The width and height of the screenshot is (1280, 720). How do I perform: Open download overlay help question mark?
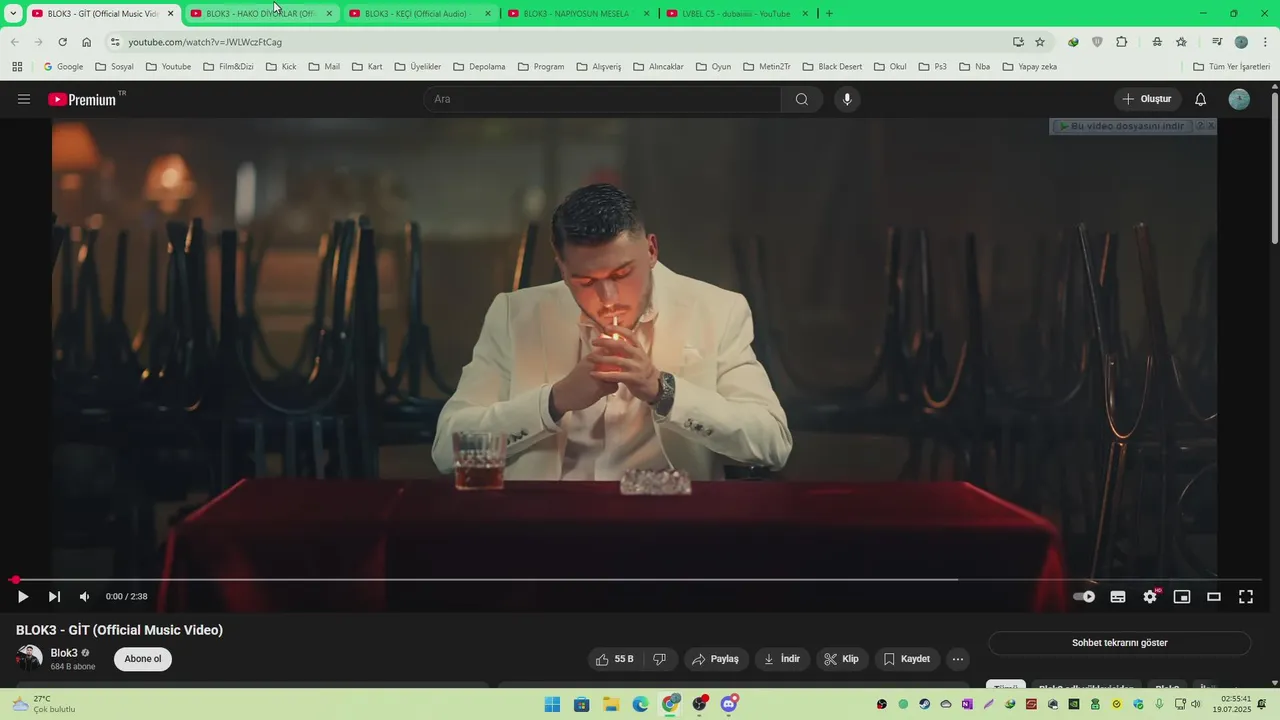1200,126
